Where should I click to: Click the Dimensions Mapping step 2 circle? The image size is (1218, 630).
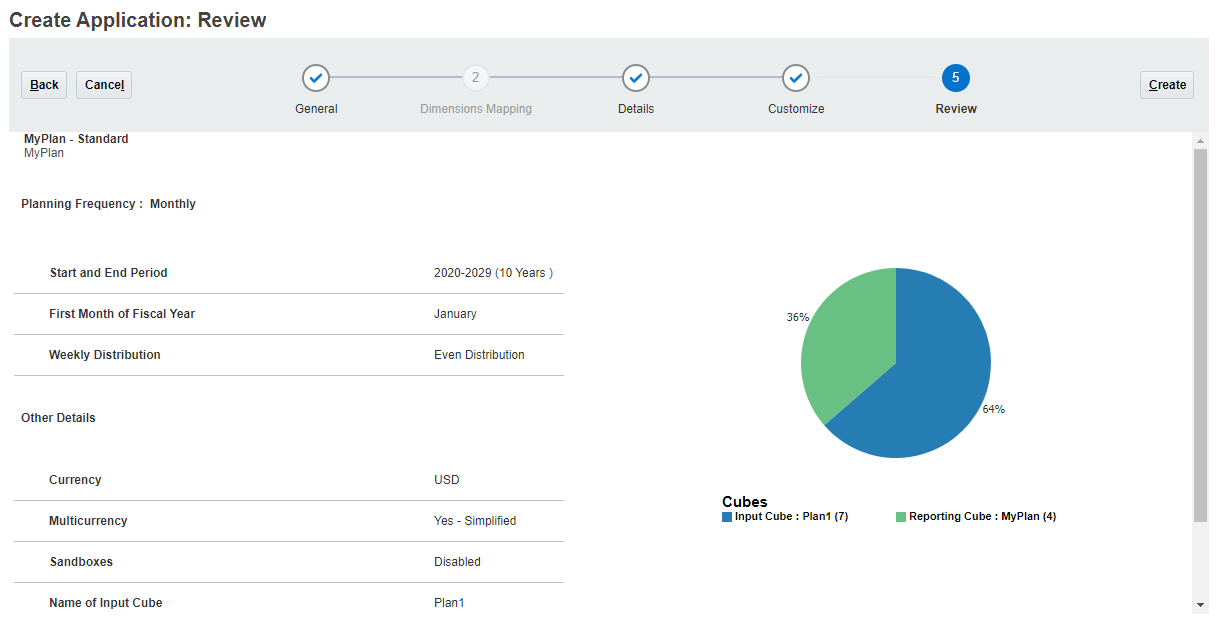pyautogui.click(x=476, y=78)
